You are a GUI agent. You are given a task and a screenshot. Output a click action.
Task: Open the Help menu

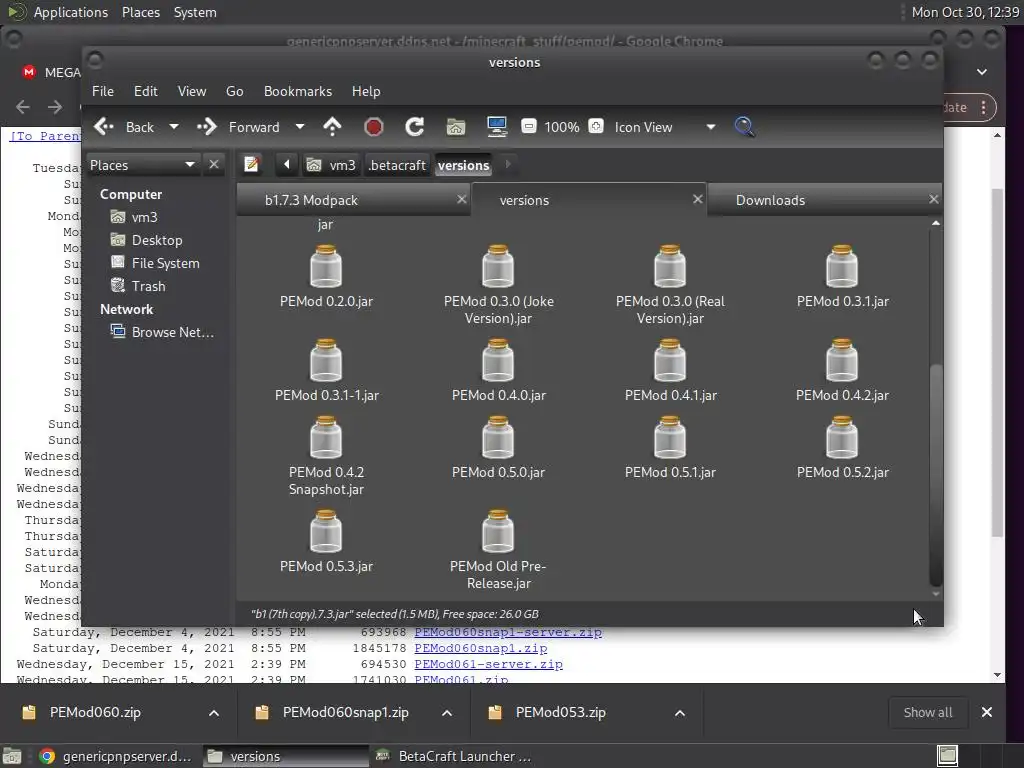click(366, 91)
